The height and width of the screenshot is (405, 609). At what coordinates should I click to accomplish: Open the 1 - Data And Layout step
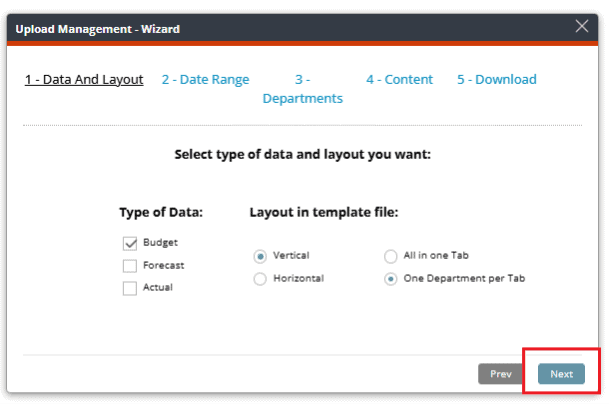84,80
